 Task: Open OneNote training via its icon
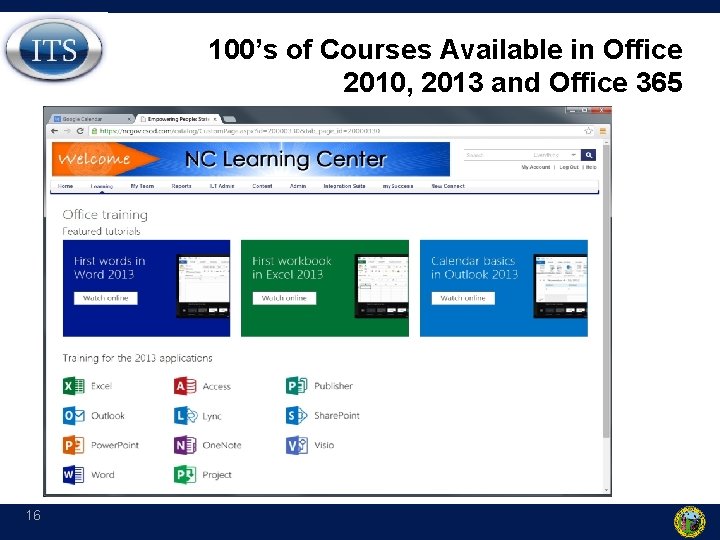[185, 445]
